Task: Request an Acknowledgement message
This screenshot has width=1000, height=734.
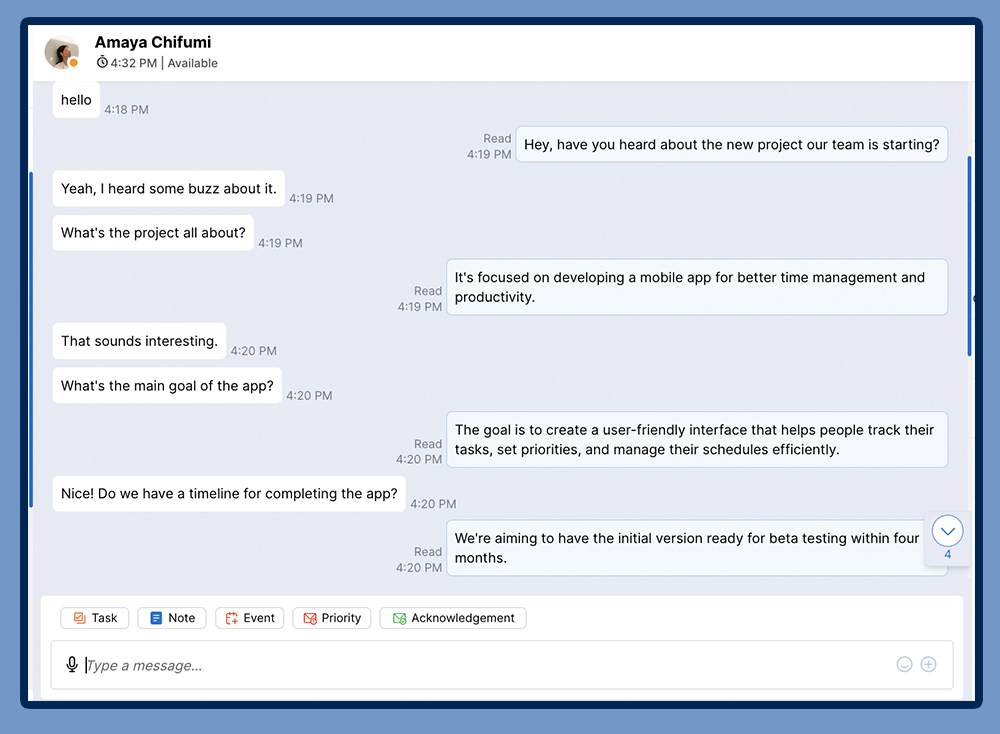Action: point(453,618)
